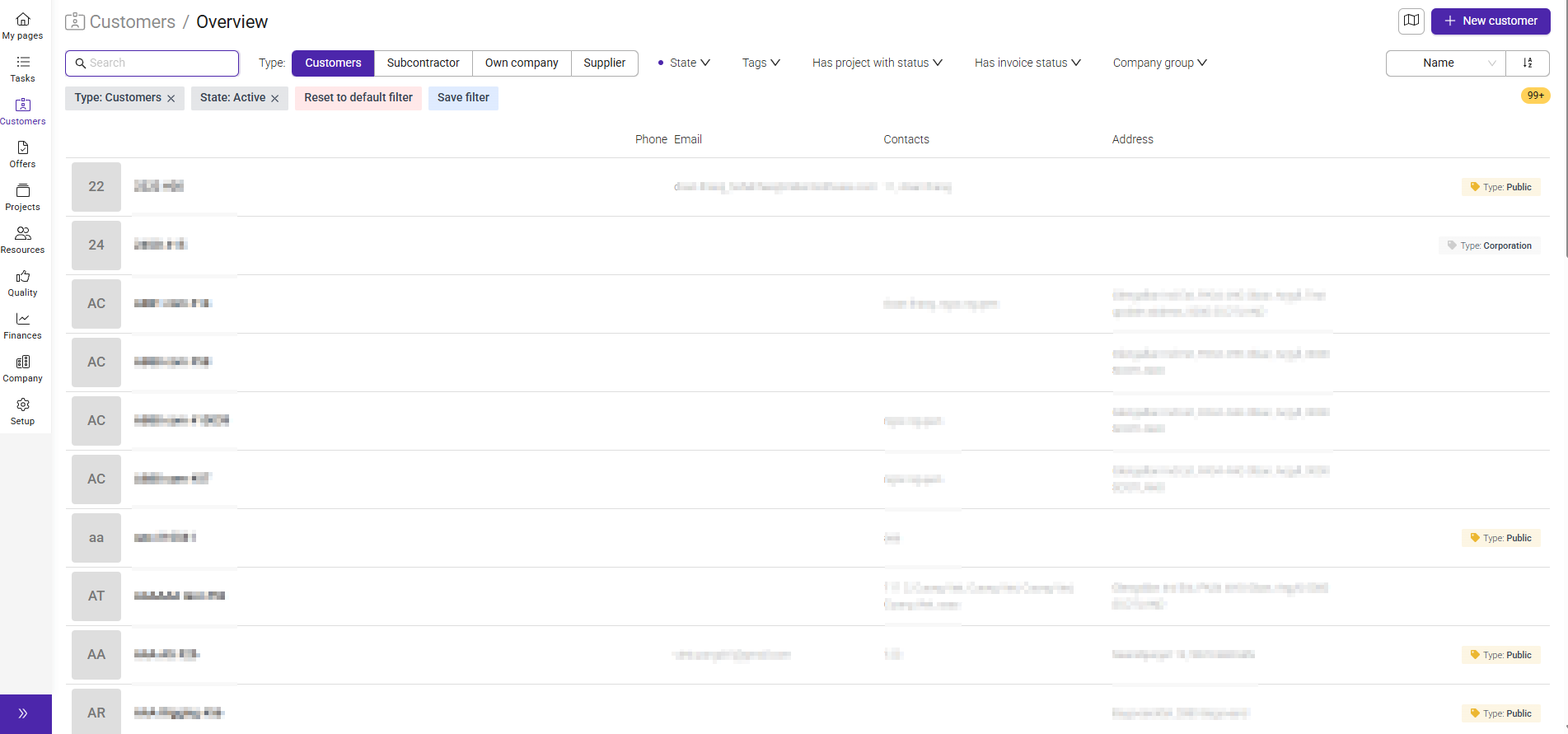Expand the Tags filter dropdown

click(761, 63)
